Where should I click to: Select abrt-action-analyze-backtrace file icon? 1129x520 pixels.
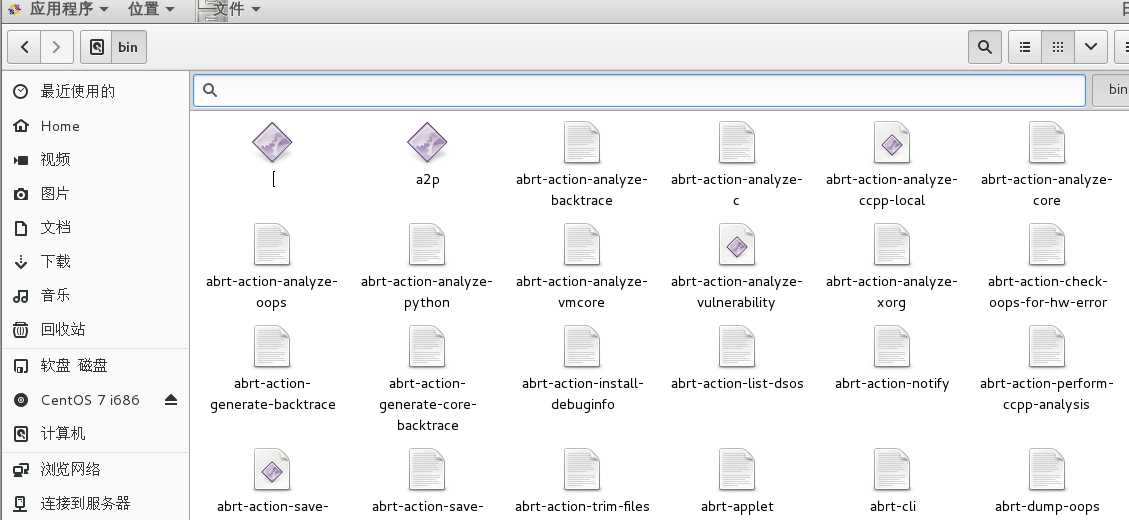click(582, 142)
